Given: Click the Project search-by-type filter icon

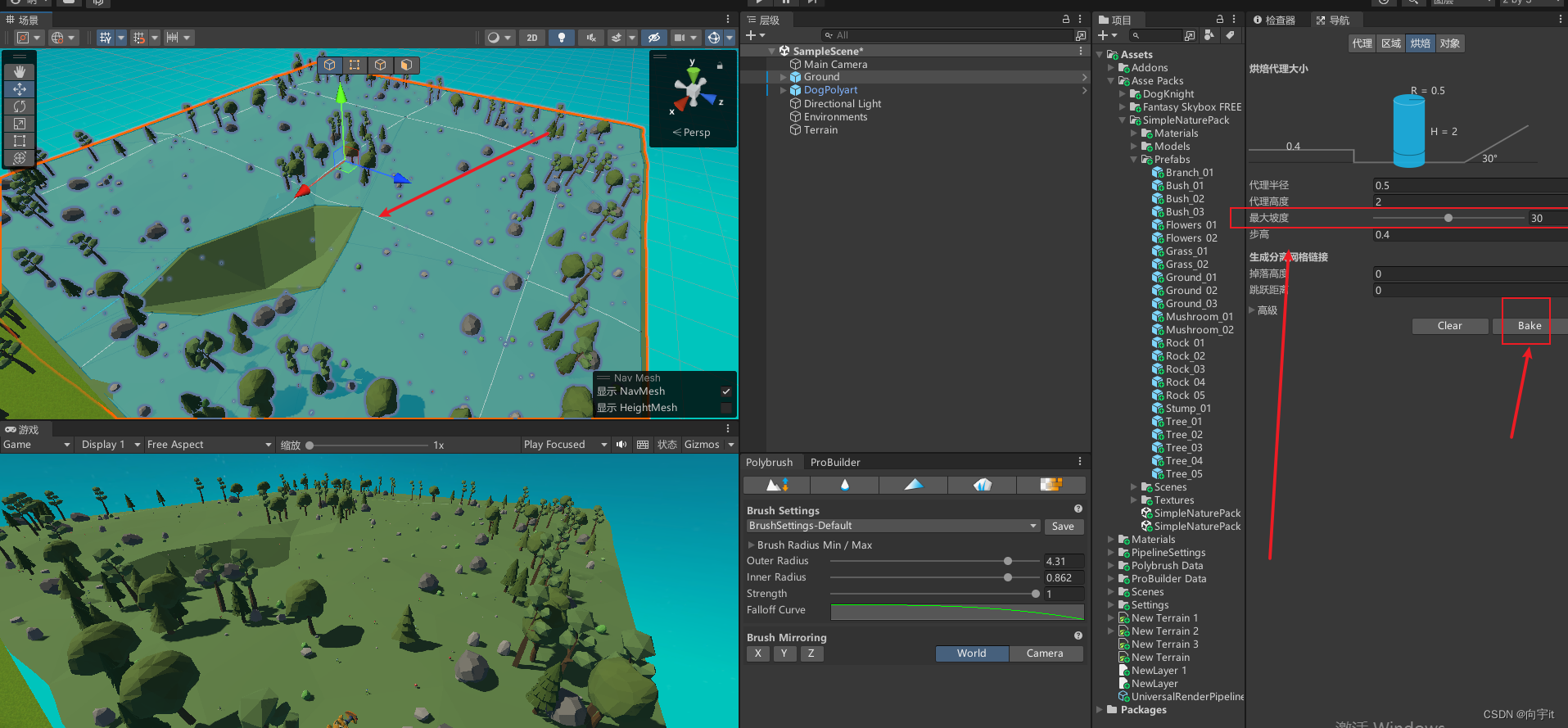Looking at the screenshot, I should (x=1209, y=35).
